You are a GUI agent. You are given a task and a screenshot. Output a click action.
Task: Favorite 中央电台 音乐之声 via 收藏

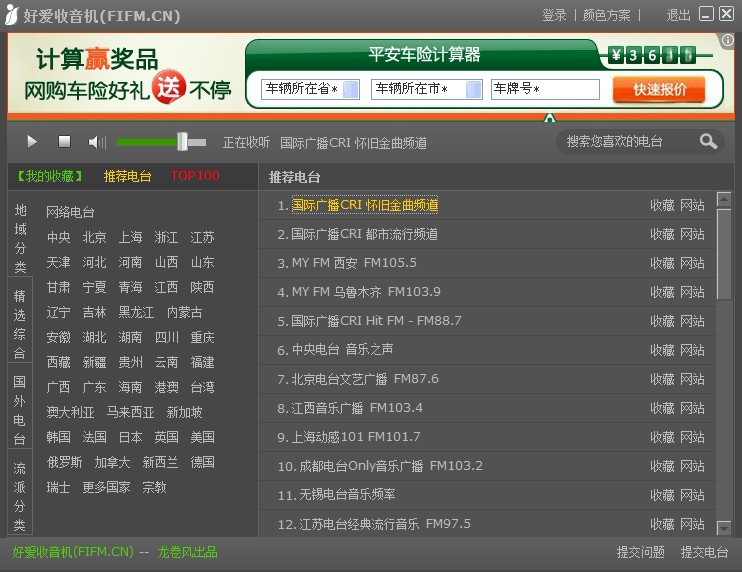[x=662, y=350]
